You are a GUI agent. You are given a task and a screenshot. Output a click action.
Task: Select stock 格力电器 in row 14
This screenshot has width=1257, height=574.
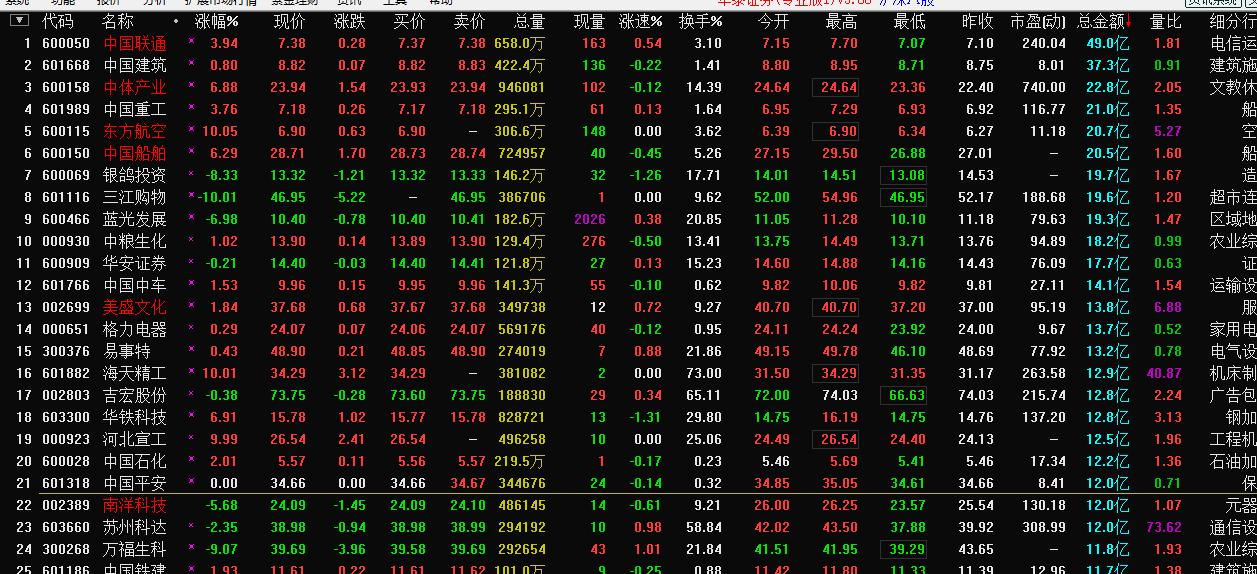click(135, 329)
